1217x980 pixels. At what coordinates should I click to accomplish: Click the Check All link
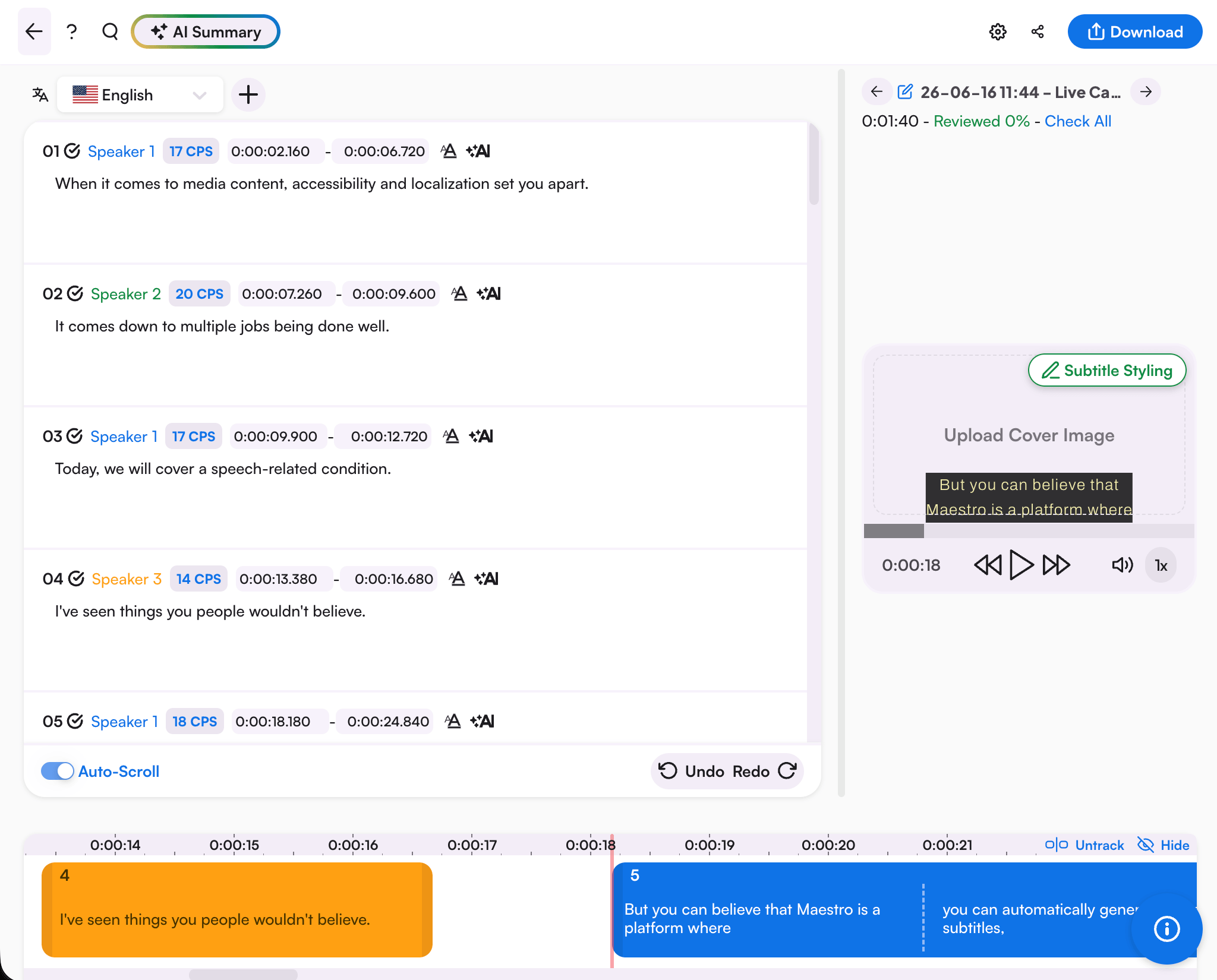click(1078, 121)
